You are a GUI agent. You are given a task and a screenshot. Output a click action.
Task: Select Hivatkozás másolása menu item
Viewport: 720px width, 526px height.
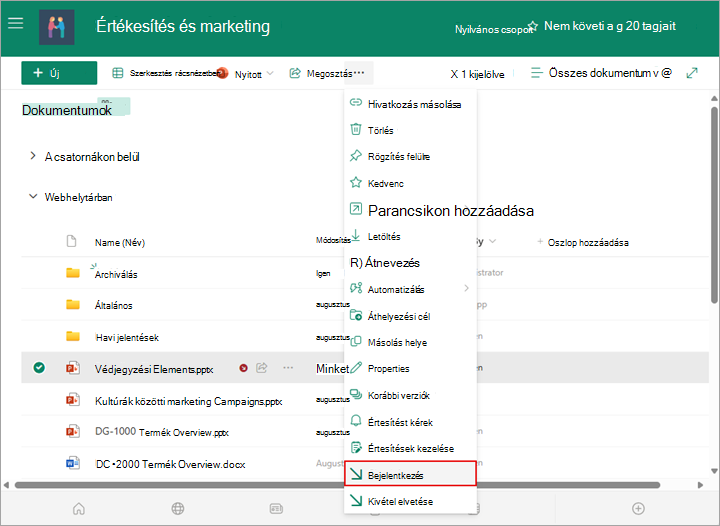click(x=410, y=104)
